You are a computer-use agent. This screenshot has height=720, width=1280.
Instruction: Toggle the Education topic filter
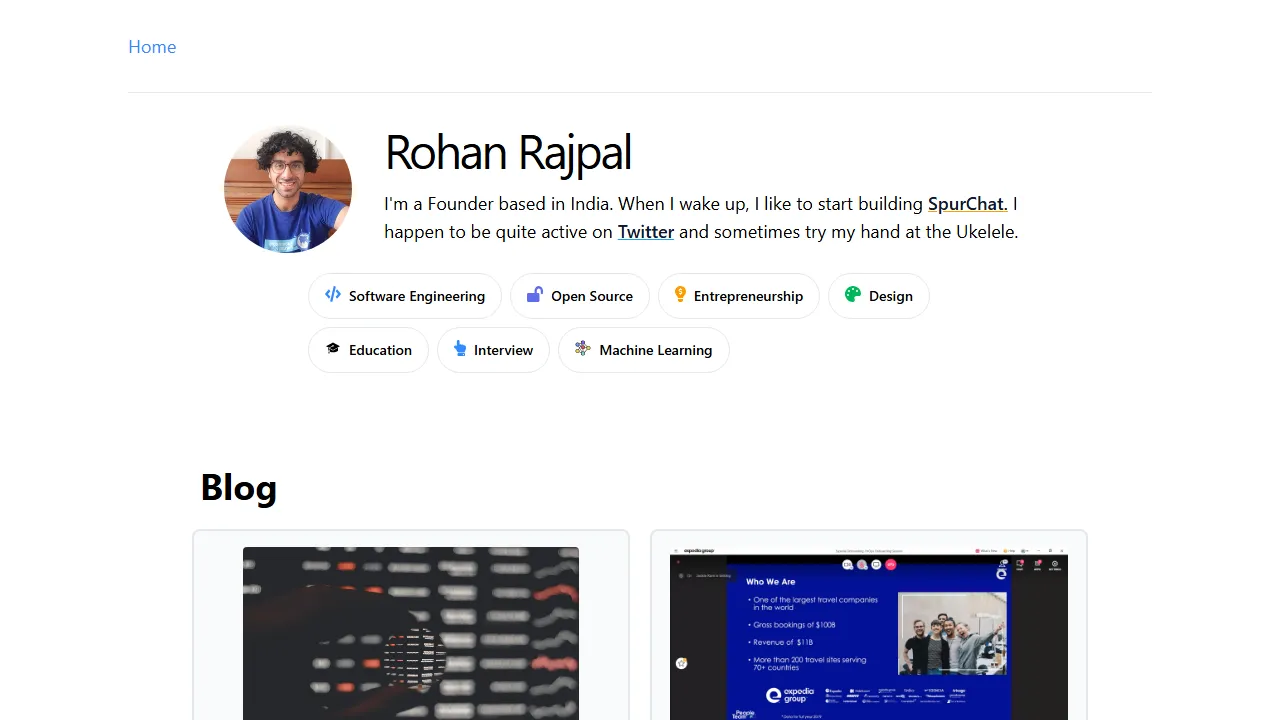pos(368,349)
